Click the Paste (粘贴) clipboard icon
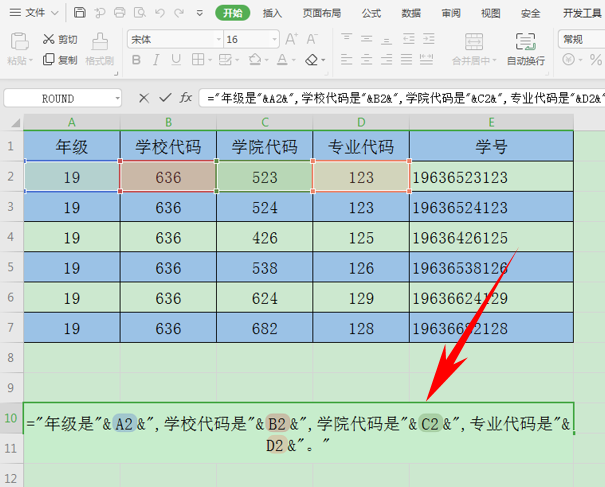605x487 pixels. tap(19, 41)
